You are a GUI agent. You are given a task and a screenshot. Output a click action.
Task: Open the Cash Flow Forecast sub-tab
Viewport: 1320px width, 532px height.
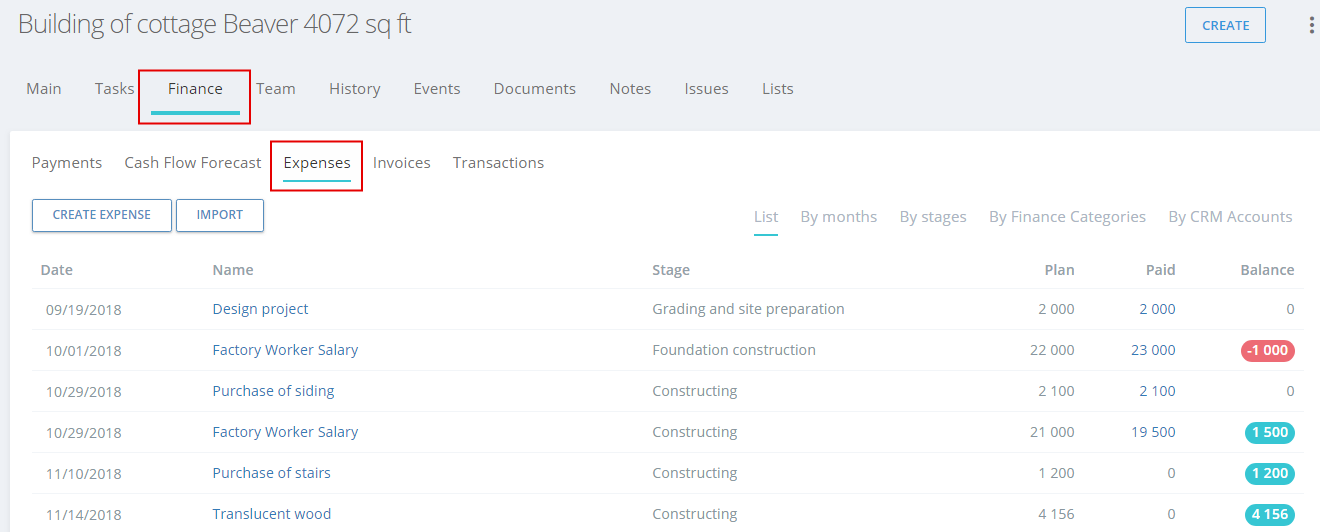click(193, 163)
